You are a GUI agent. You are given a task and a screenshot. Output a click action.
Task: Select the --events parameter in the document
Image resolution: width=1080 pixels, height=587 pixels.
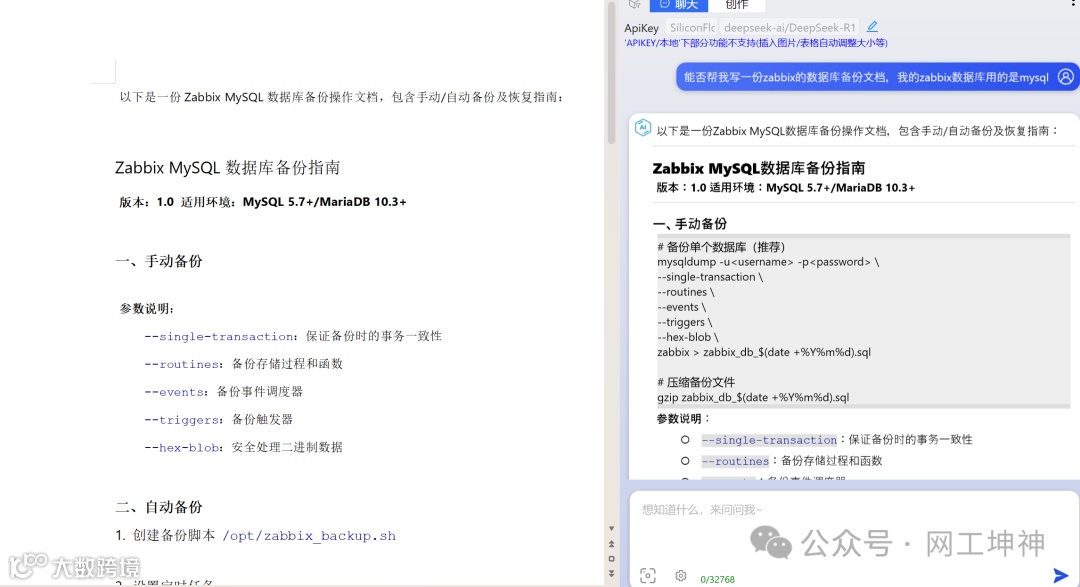174,391
